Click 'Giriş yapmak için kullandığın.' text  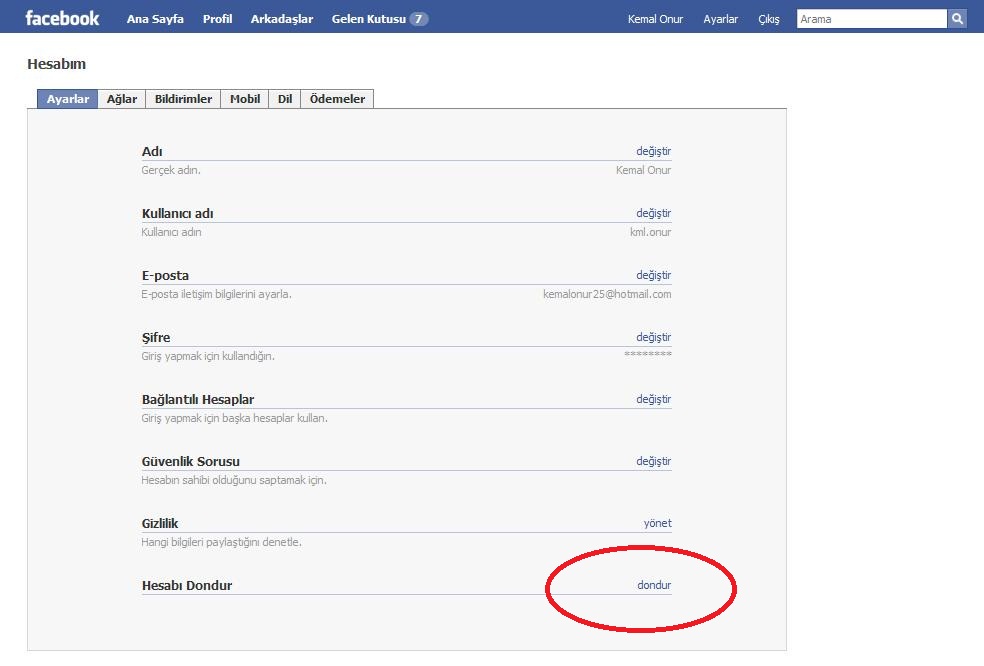(x=208, y=356)
